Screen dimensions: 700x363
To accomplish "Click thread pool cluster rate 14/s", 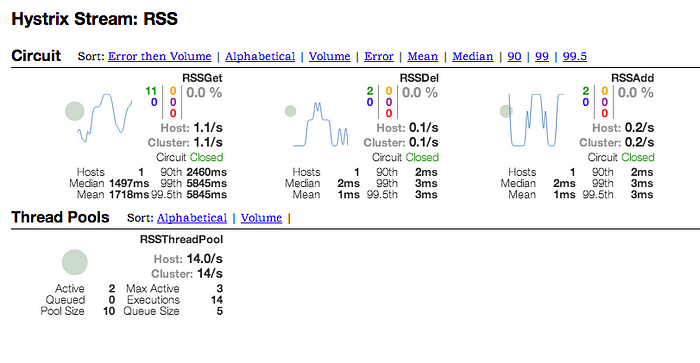I will click(x=210, y=273).
